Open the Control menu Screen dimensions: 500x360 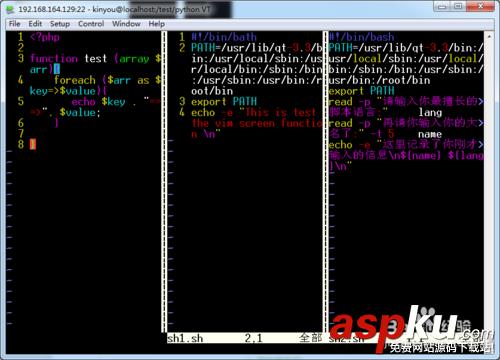91,24
